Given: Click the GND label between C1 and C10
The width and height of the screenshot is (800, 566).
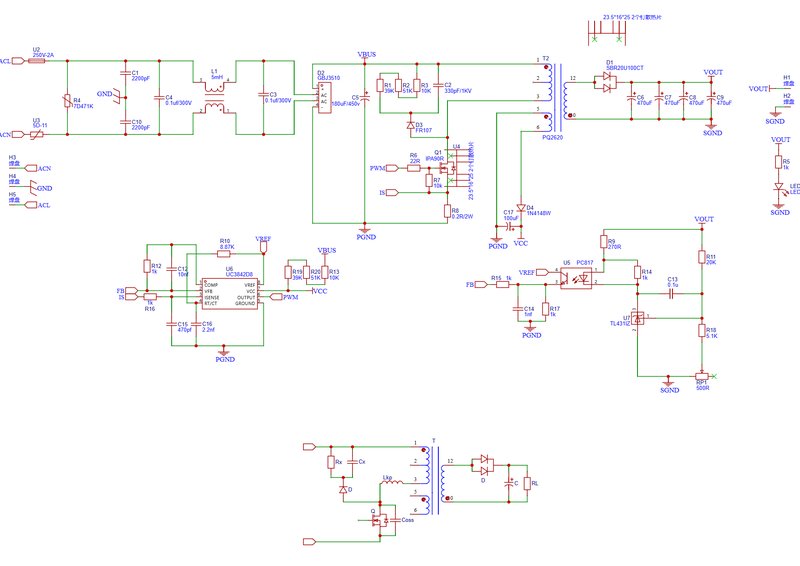Looking at the screenshot, I should (x=105, y=94).
